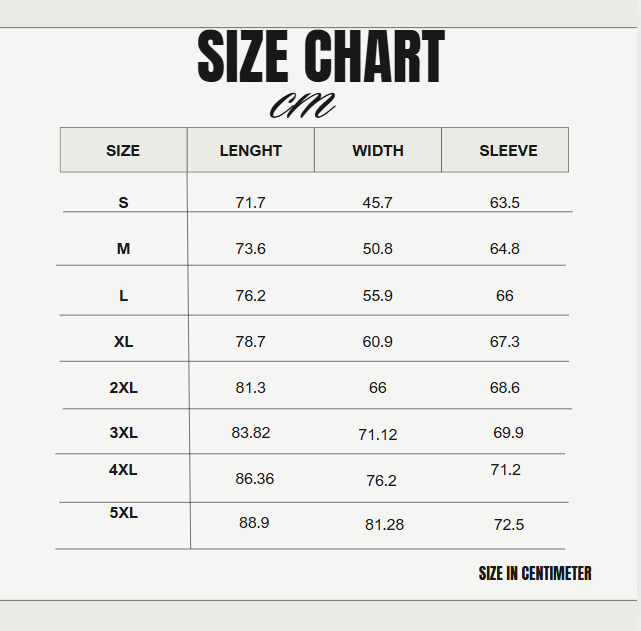Click the 2XL size row label

(x=123, y=388)
